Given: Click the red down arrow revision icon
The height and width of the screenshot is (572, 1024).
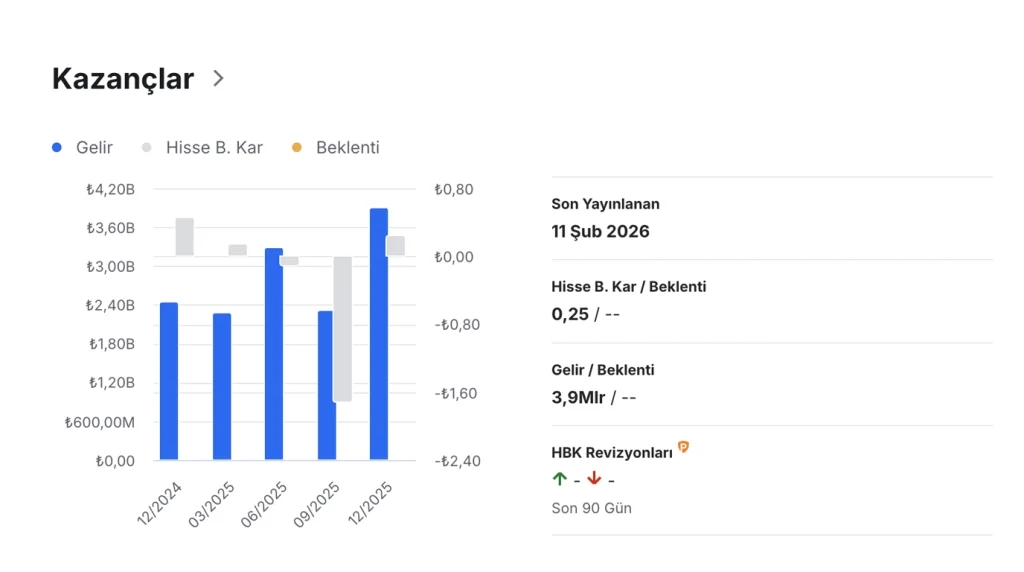Looking at the screenshot, I should (x=594, y=479).
